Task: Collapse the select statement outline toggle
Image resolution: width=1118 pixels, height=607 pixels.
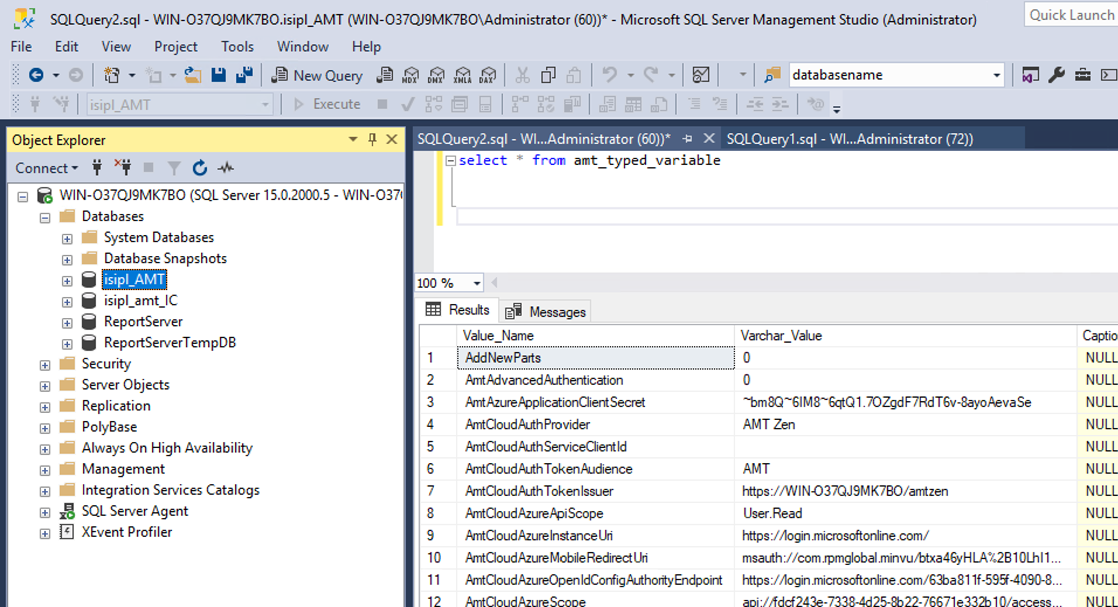Action: 451,160
